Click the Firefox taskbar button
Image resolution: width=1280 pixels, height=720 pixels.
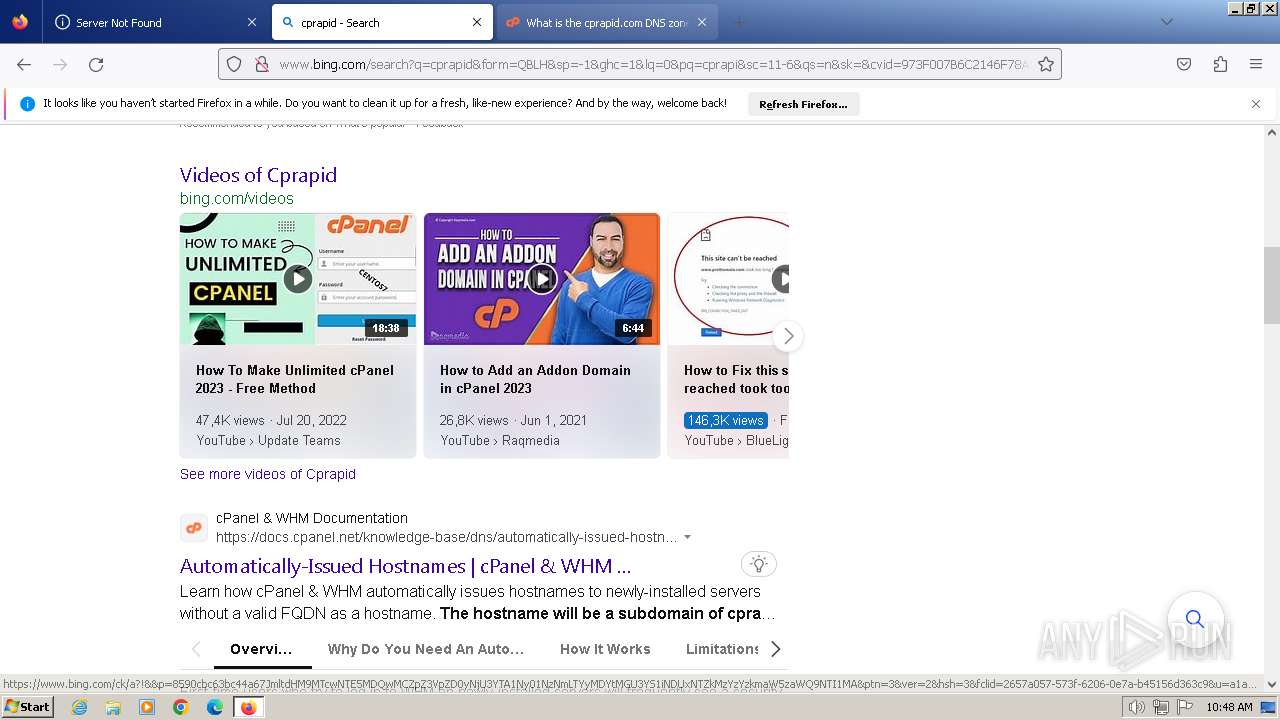249,707
